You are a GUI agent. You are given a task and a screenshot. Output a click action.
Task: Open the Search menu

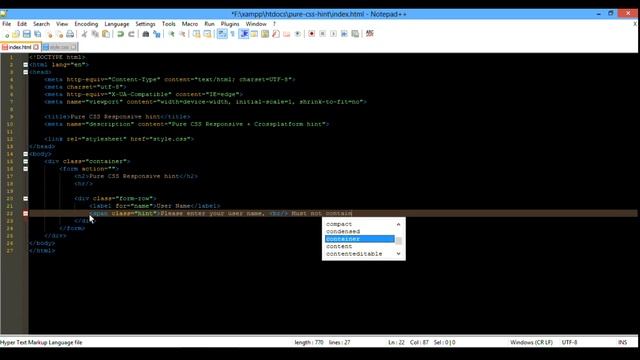(x=41, y=24)
